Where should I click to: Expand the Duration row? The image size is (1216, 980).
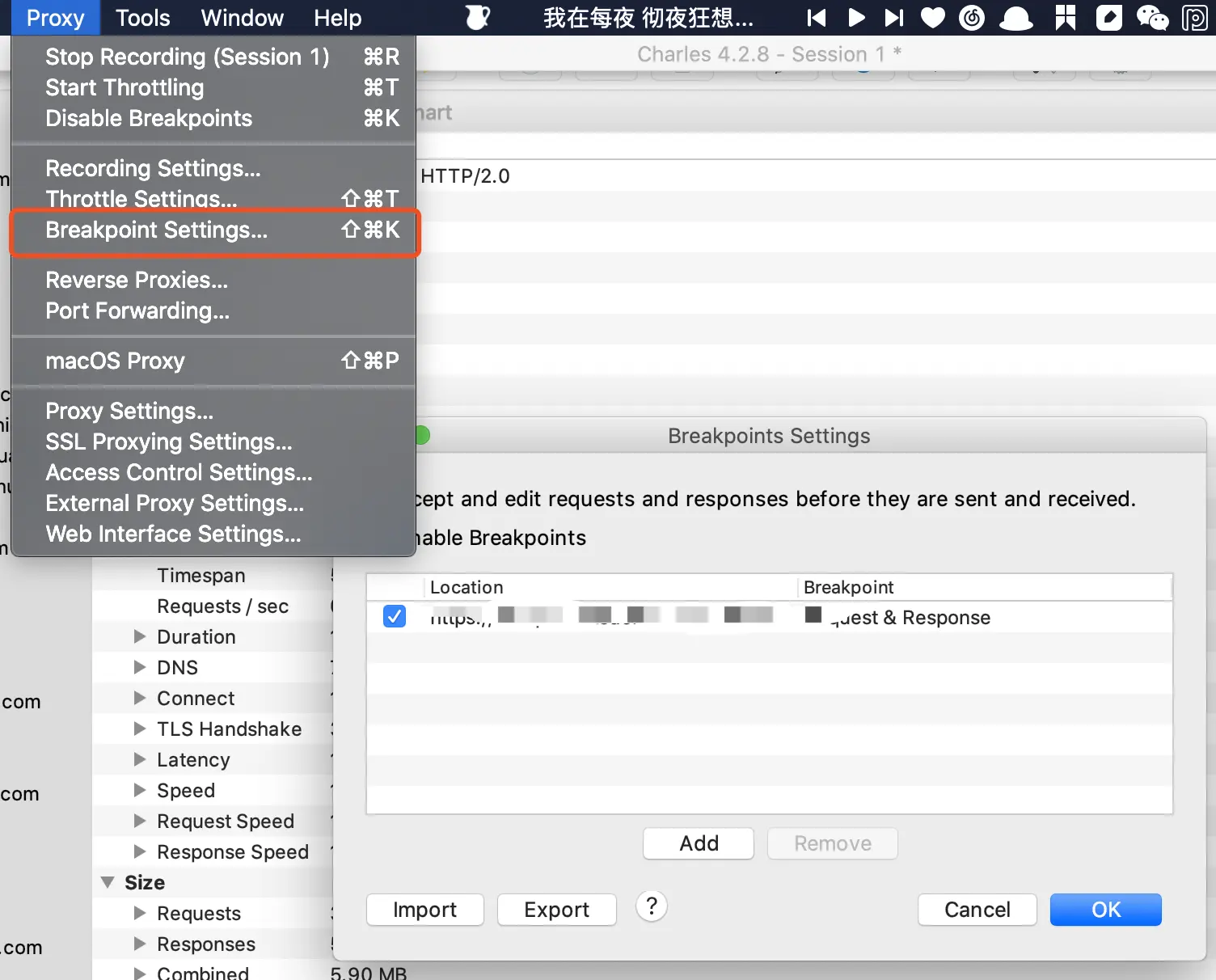[x=140, y=636]
